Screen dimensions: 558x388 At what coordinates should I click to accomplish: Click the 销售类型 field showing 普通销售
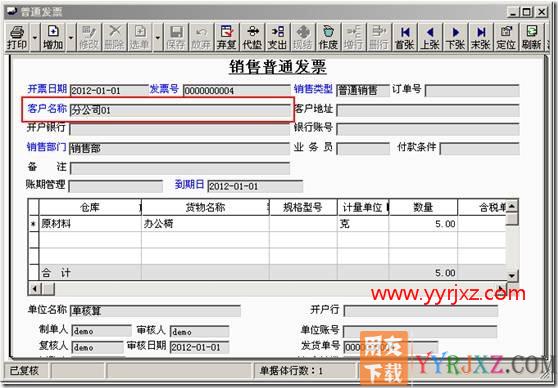pyautogui.click(x=363, y=90)
